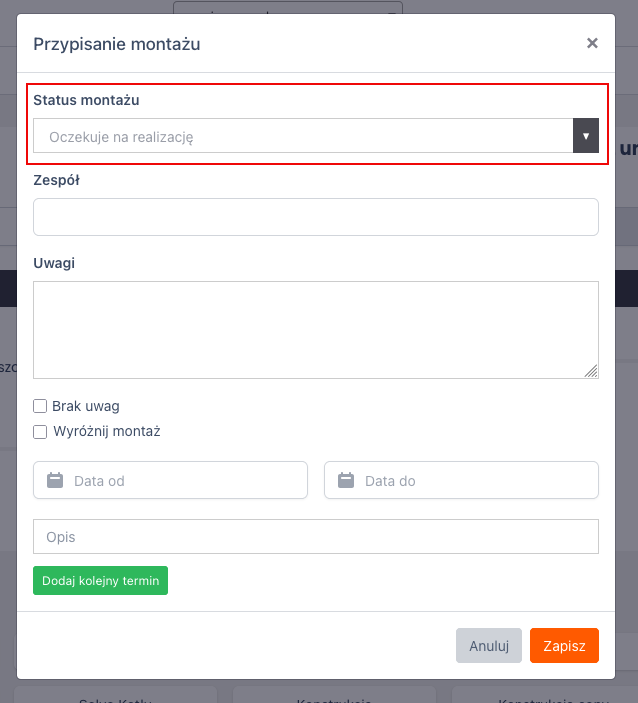The image size is (638, 703).
Task: Open the Oczekuje na realizację select field
Action: tap(302, 136)
